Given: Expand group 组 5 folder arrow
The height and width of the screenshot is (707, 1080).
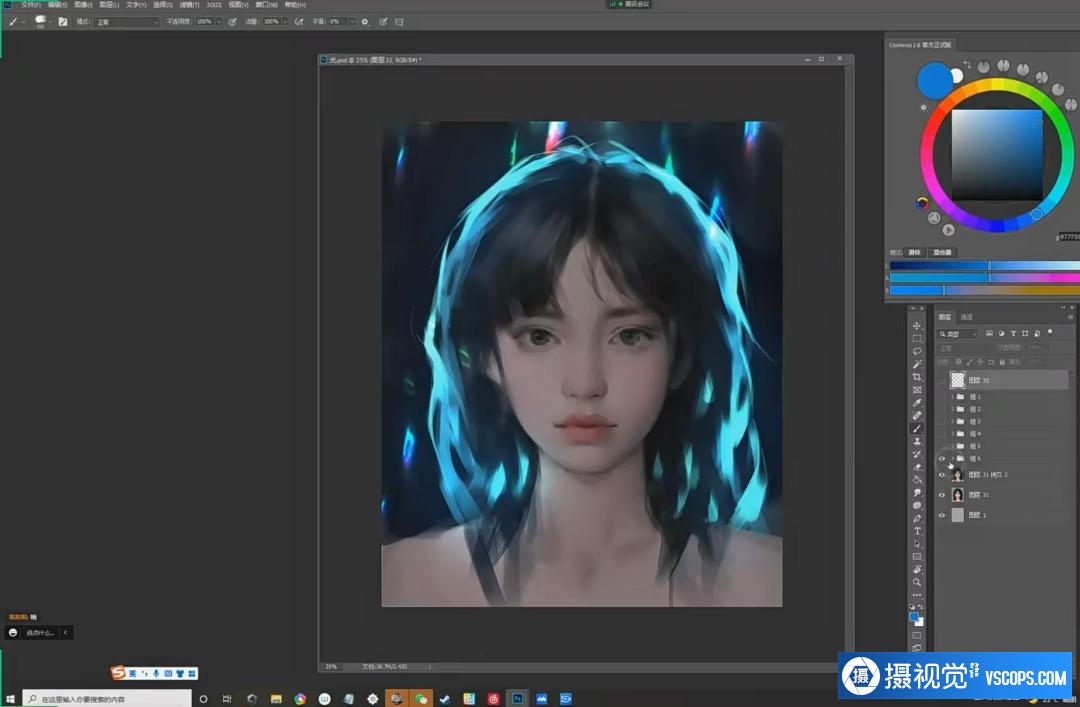Looking at the screenshot, I should pyautogui.click(x=953, y=446).
